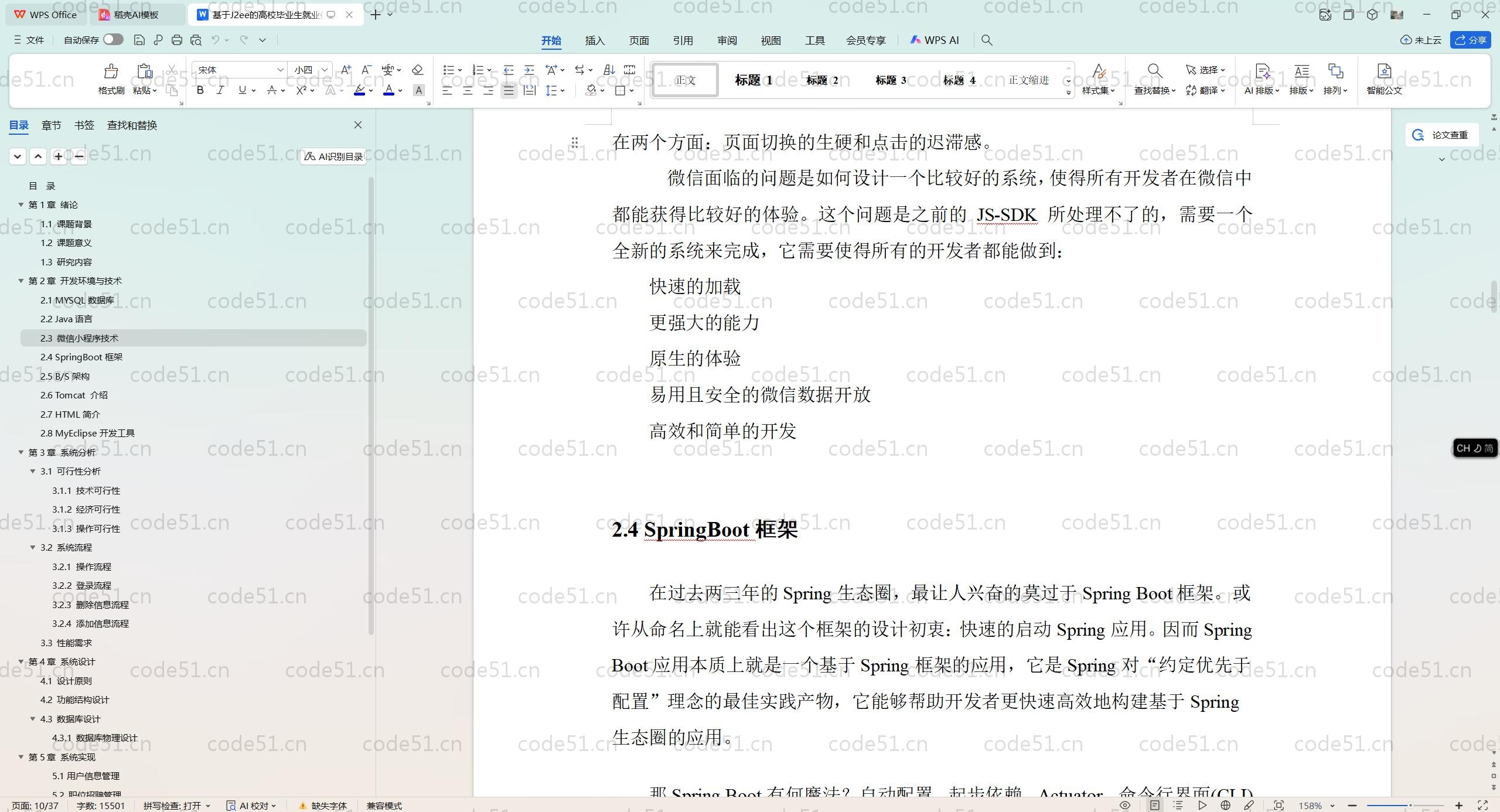Open the font name dropdown
Screen dimensions: 1500x812
pyautogui.click(x=280, y=70)
